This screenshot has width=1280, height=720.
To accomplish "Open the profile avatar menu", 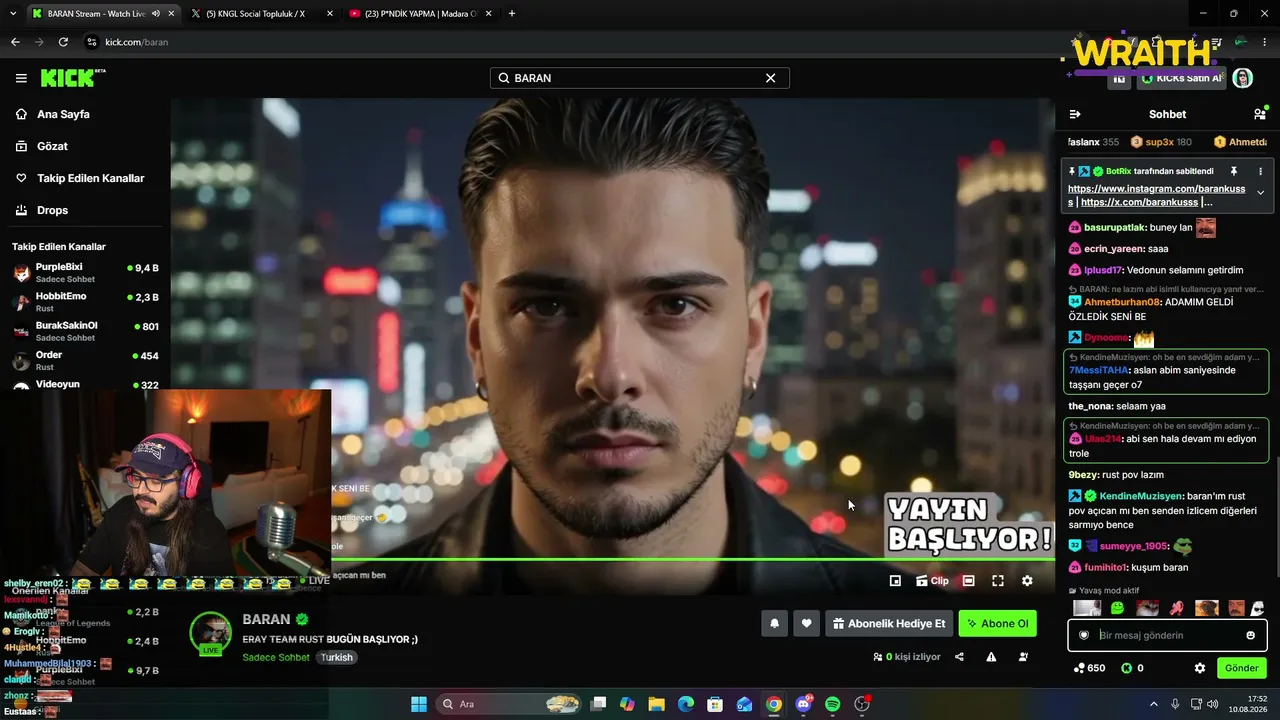I will pyautogui.click(x=1242, y=78).
